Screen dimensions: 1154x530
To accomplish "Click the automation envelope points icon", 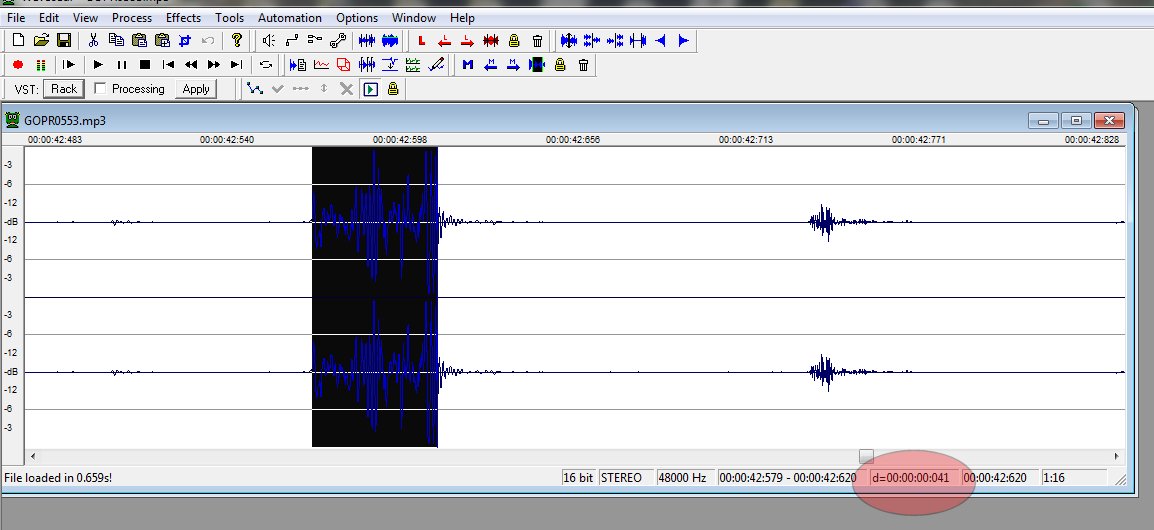I will coord(255,89).
